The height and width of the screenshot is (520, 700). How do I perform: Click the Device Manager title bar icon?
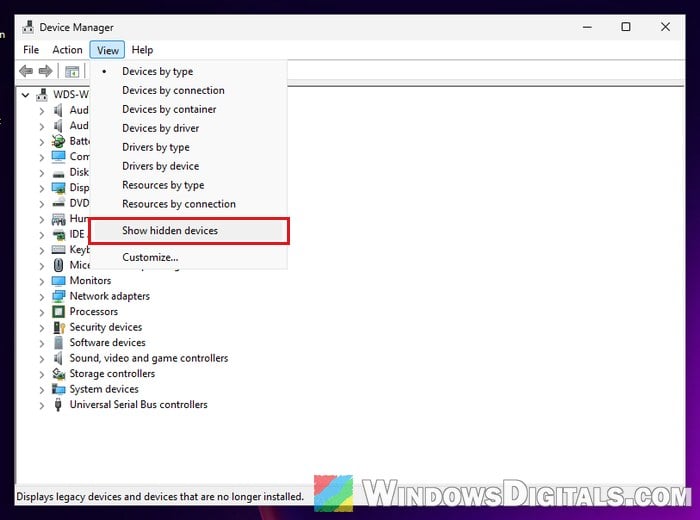tap(28, 27)
